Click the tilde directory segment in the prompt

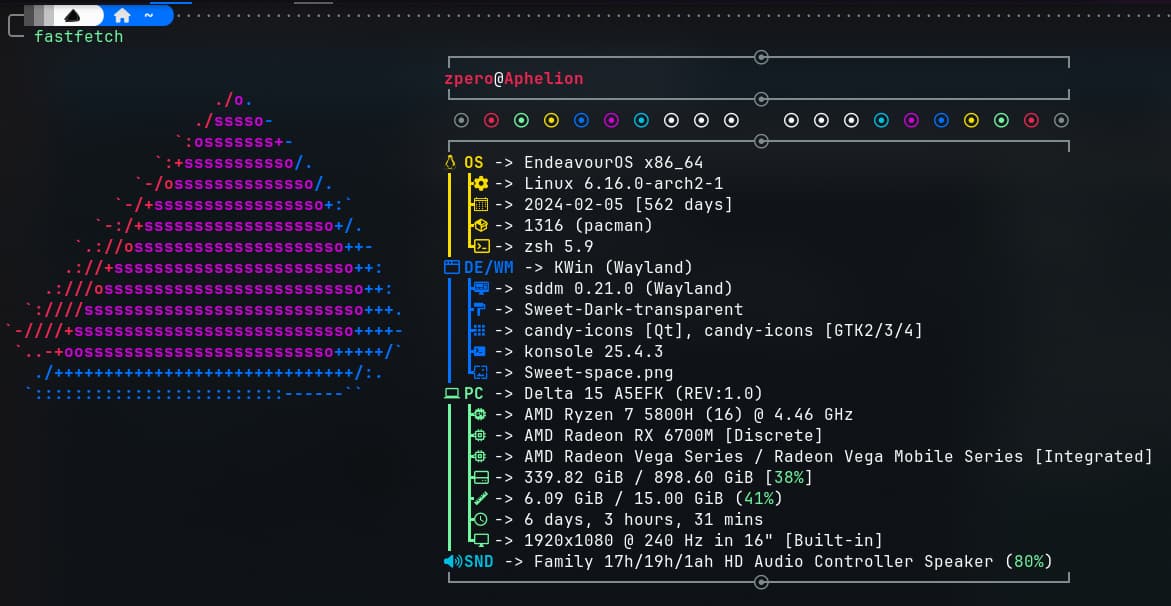[148, 16]
